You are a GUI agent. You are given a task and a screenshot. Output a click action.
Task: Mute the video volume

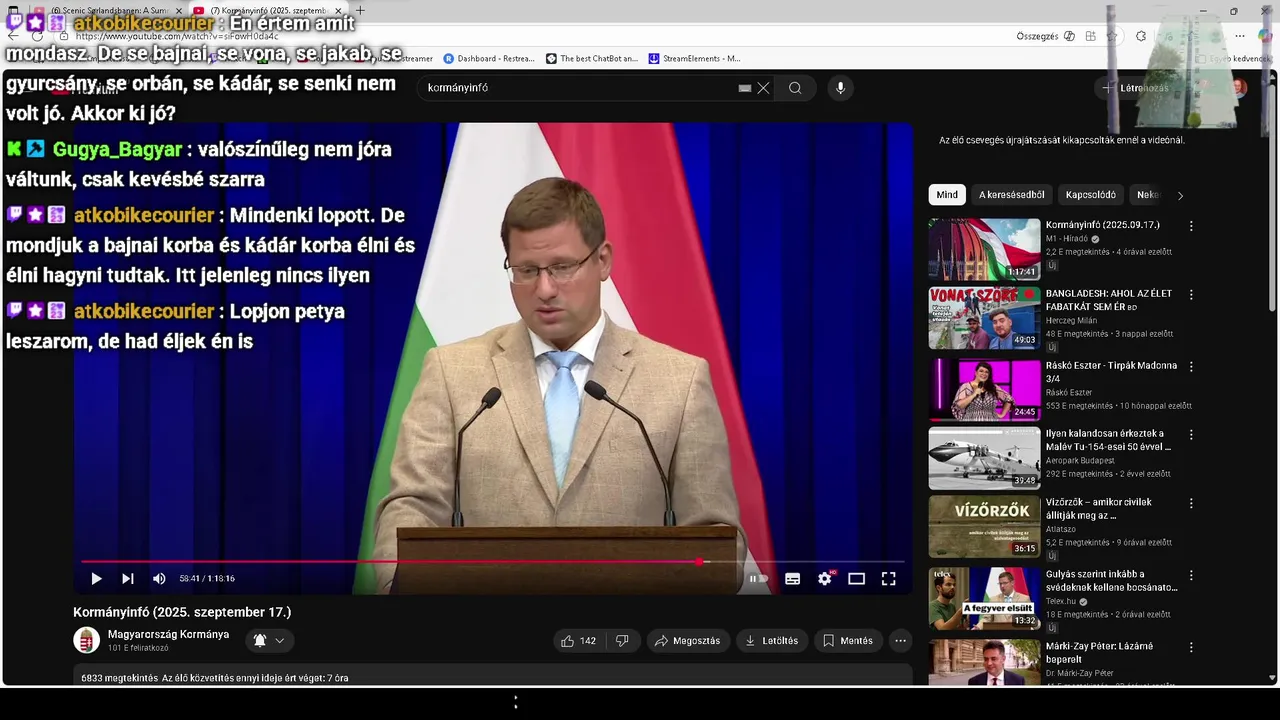click(159, 578)
